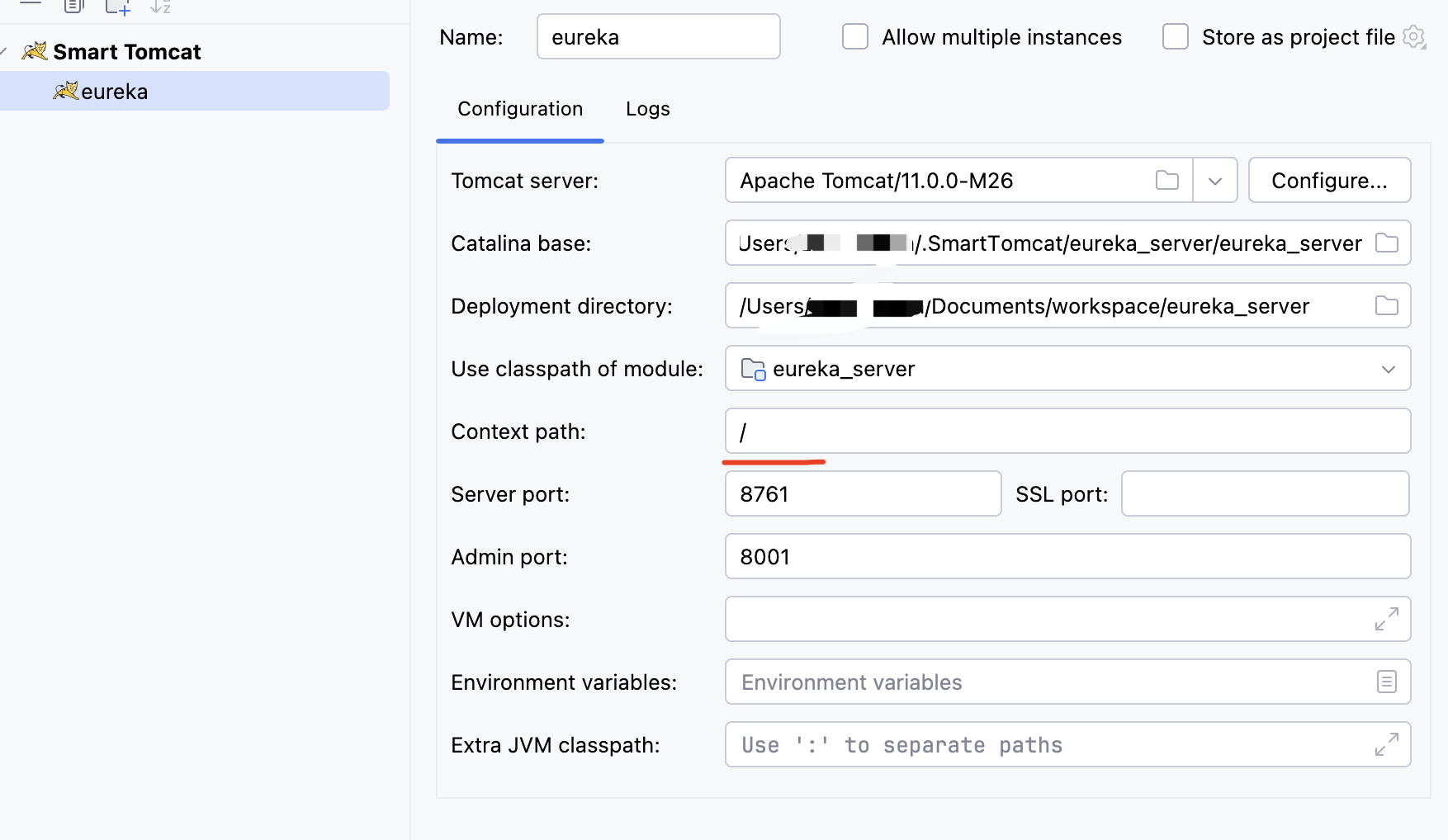Click the copy configuration icon in the toolbar

click(x=74, y=7)
